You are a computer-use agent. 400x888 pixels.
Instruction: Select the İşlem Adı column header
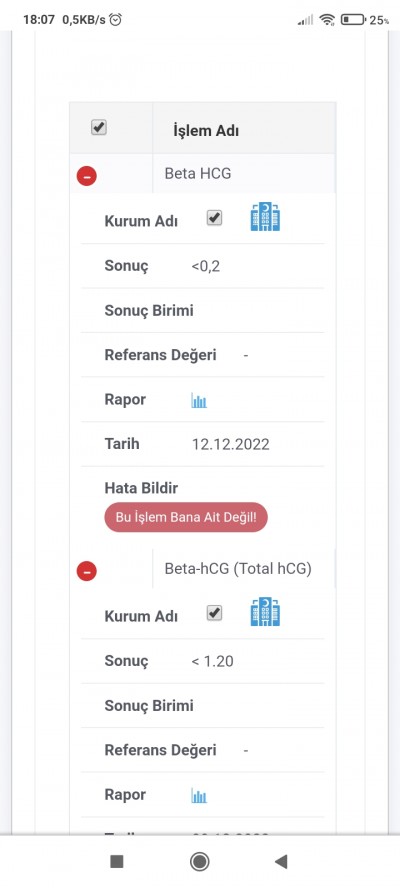point(206,131)
